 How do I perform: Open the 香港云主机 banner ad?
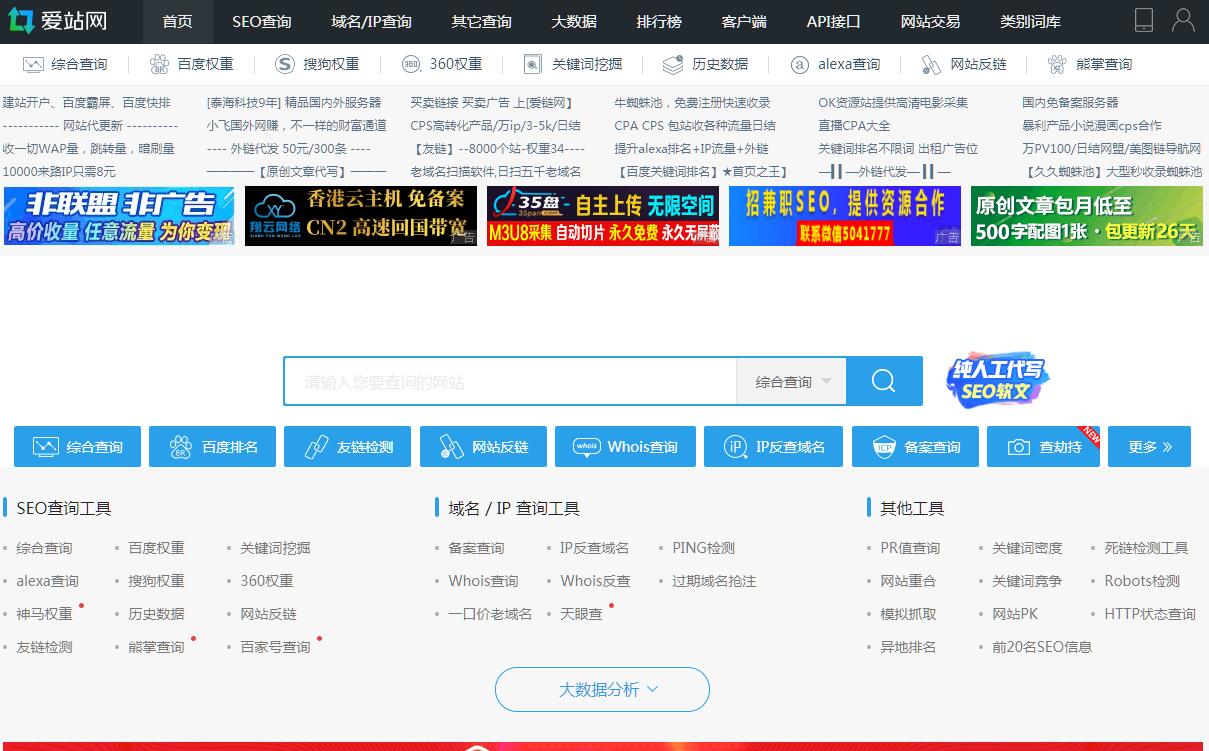coord(360,216)
